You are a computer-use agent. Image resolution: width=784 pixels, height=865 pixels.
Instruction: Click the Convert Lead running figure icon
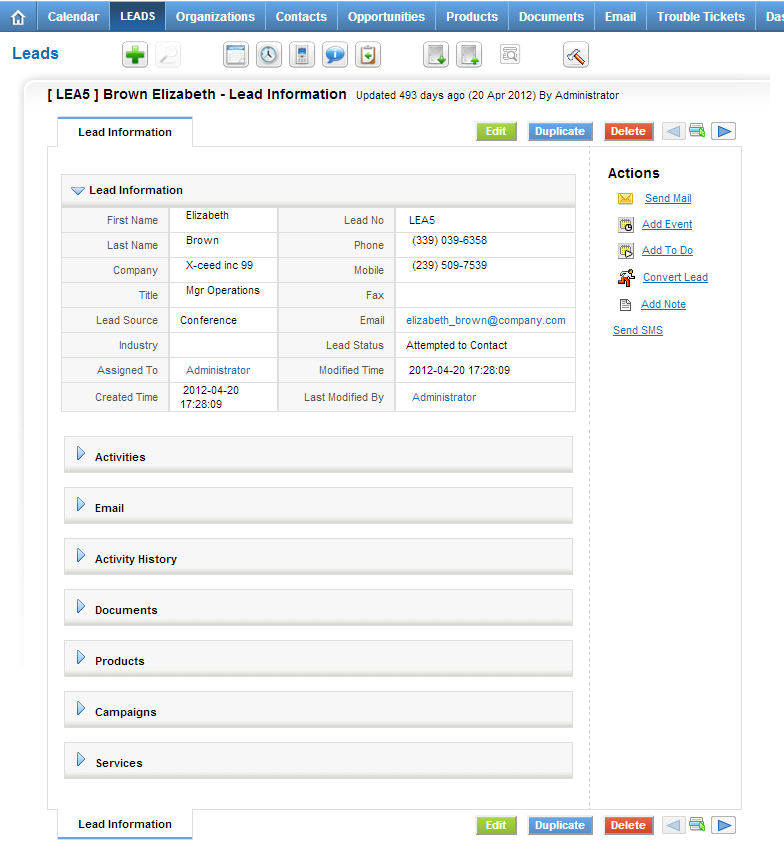(626, 277)
